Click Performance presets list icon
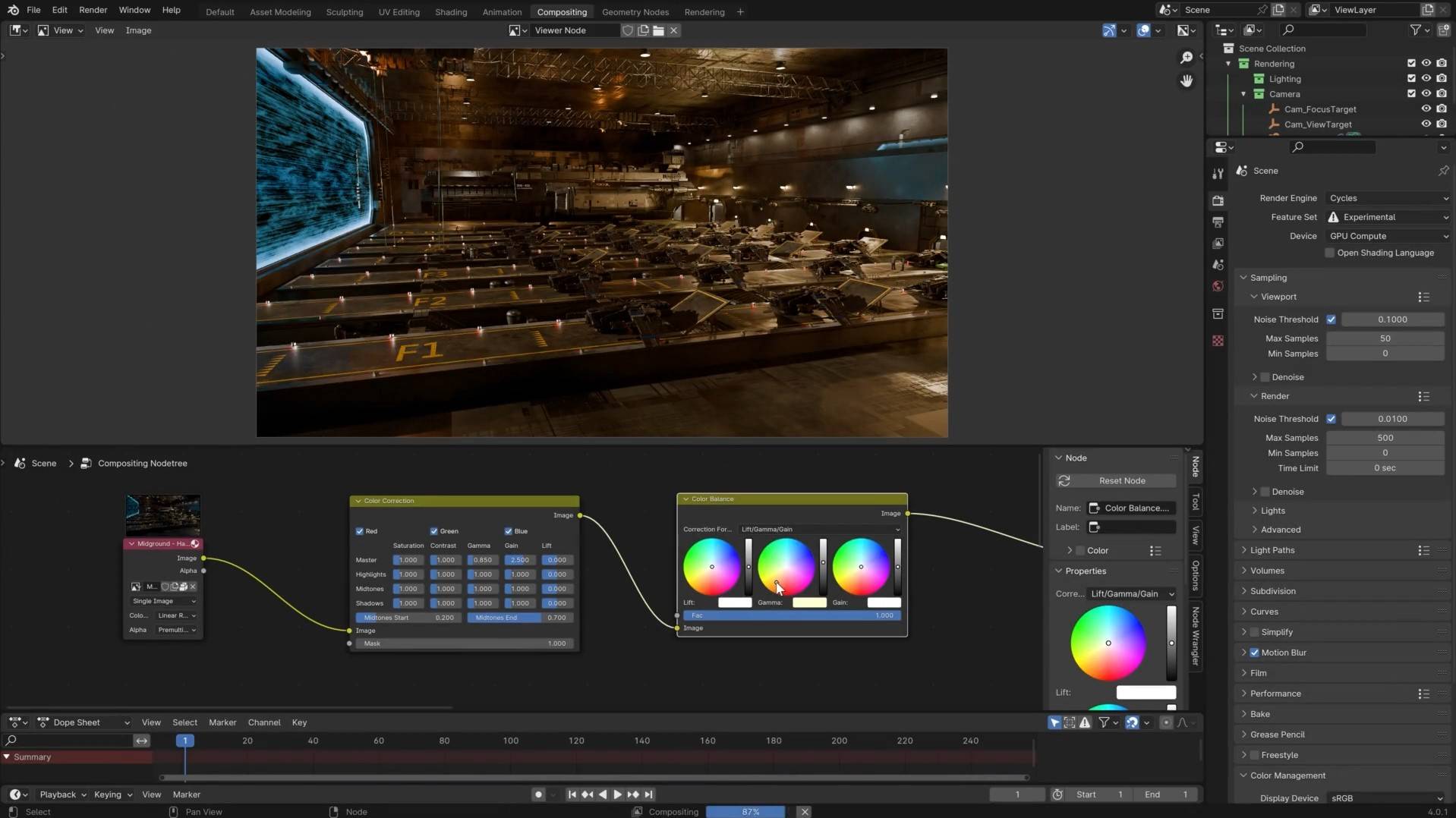Screen dimensions: 1456x818 [1423, 694]
